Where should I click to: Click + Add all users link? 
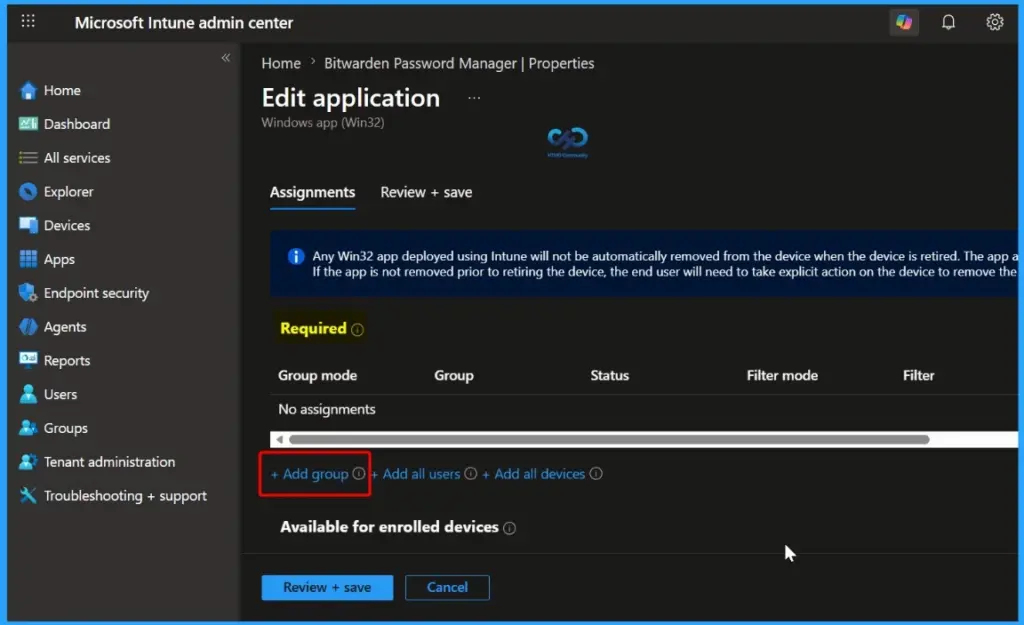coord(415,474)
